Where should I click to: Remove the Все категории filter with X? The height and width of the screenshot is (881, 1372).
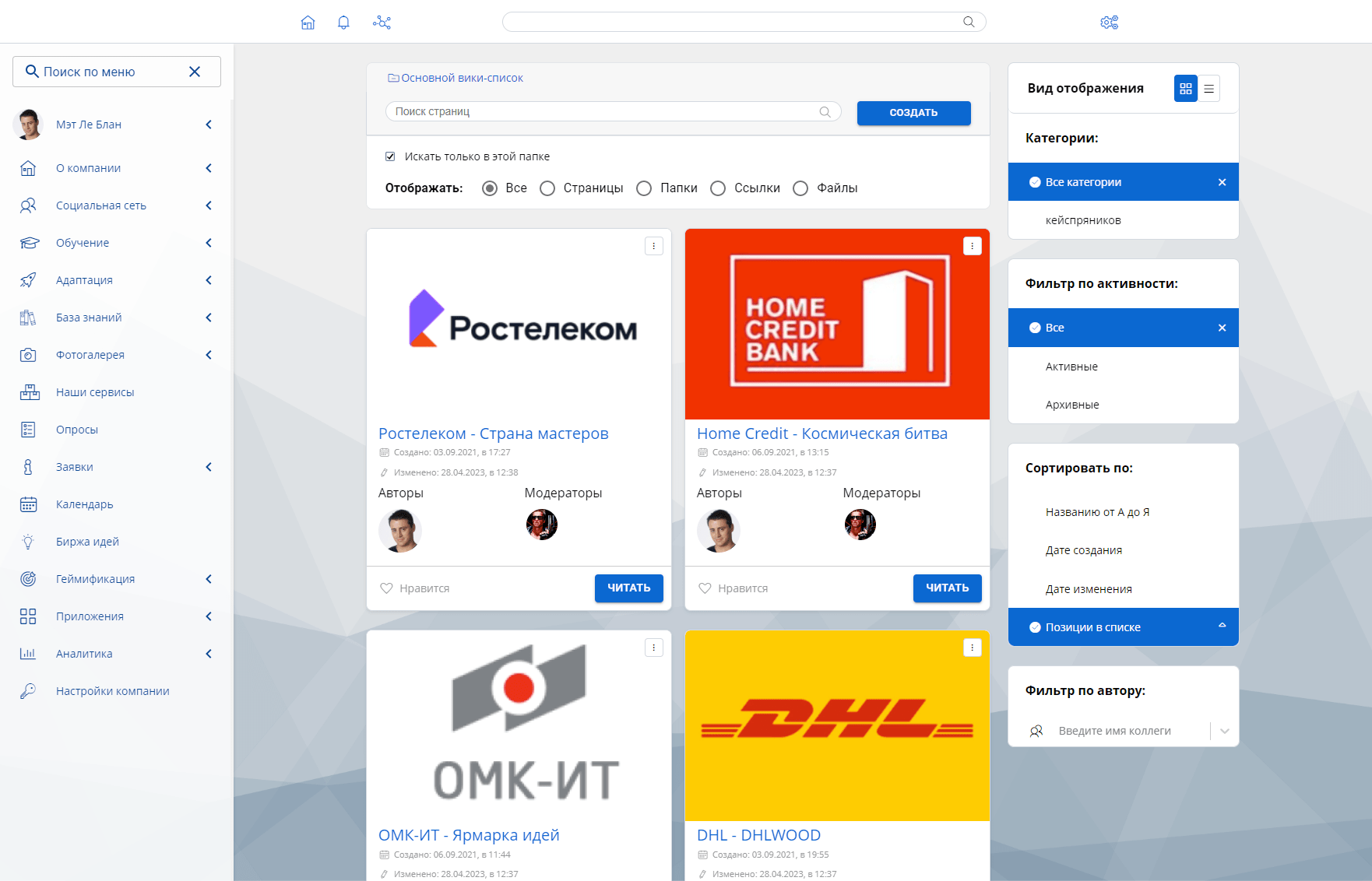click(1222, 182)
